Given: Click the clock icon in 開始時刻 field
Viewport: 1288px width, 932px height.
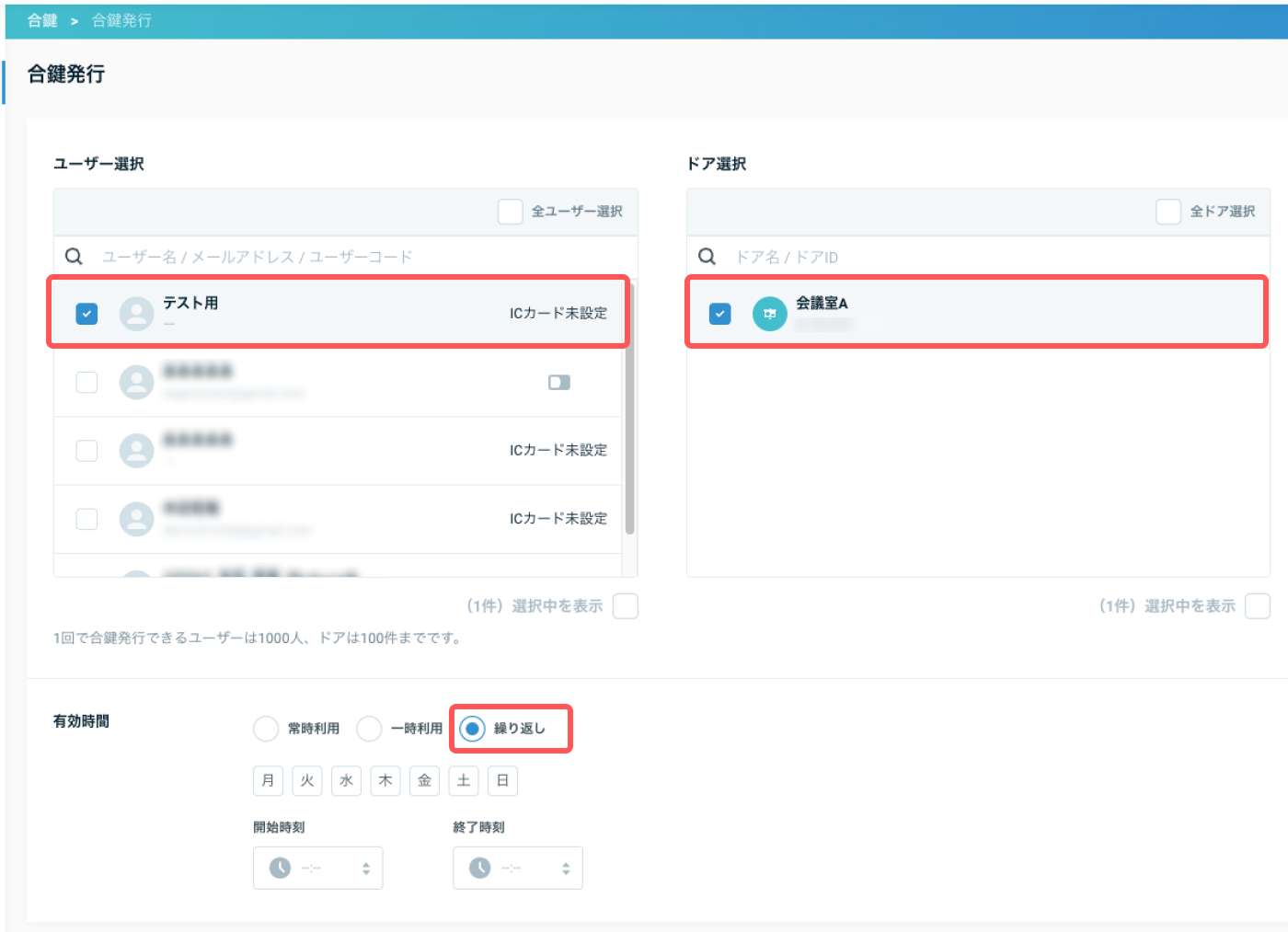Looking at the screenshot, I should click(x=281, y=868).
